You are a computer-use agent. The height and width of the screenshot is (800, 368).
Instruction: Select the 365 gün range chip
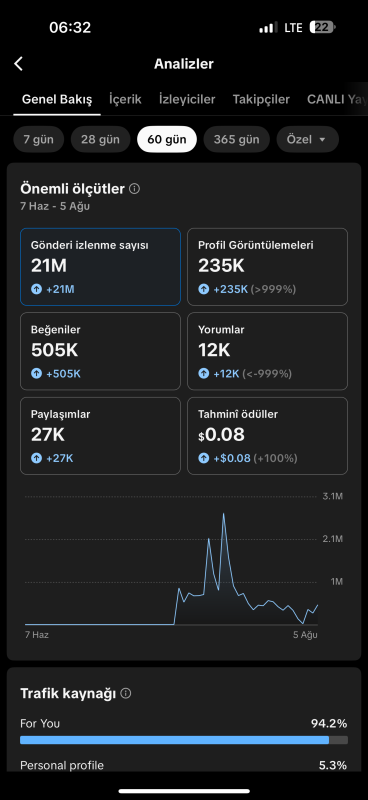[236, 139]
